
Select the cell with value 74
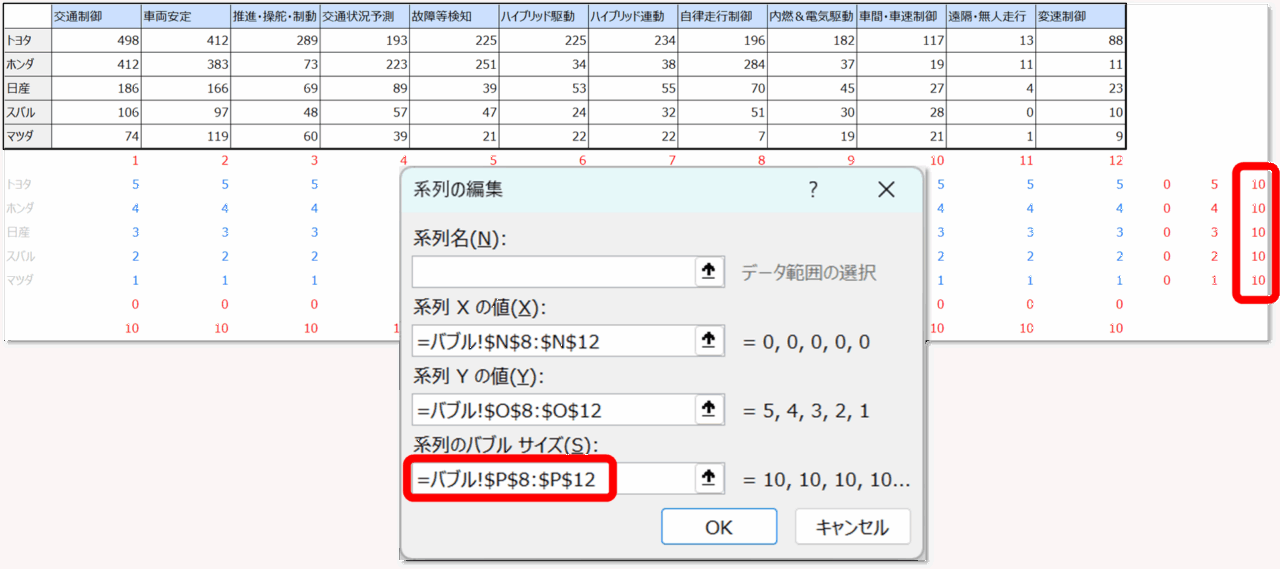tap(95, 136)
